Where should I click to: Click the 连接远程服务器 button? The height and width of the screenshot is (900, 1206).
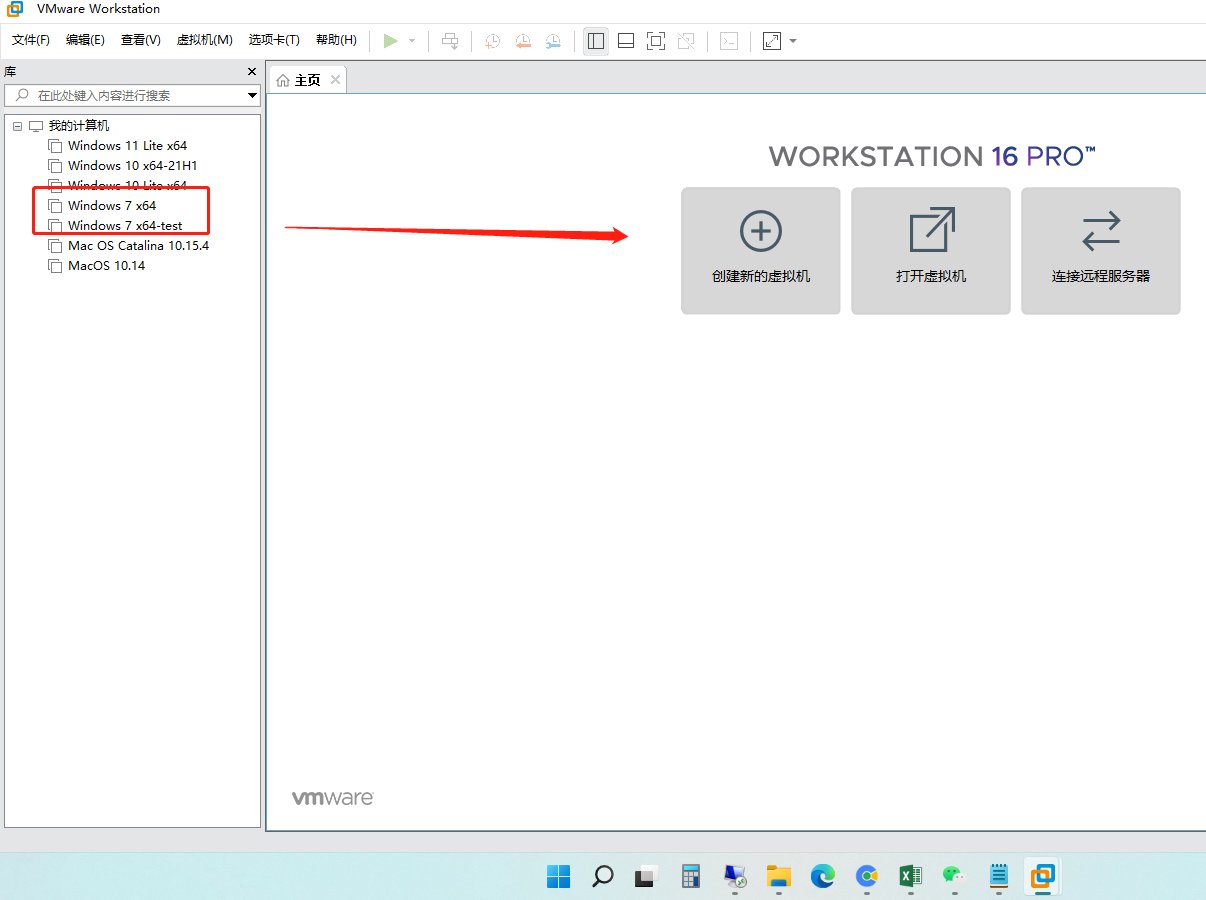[1101, 251]
